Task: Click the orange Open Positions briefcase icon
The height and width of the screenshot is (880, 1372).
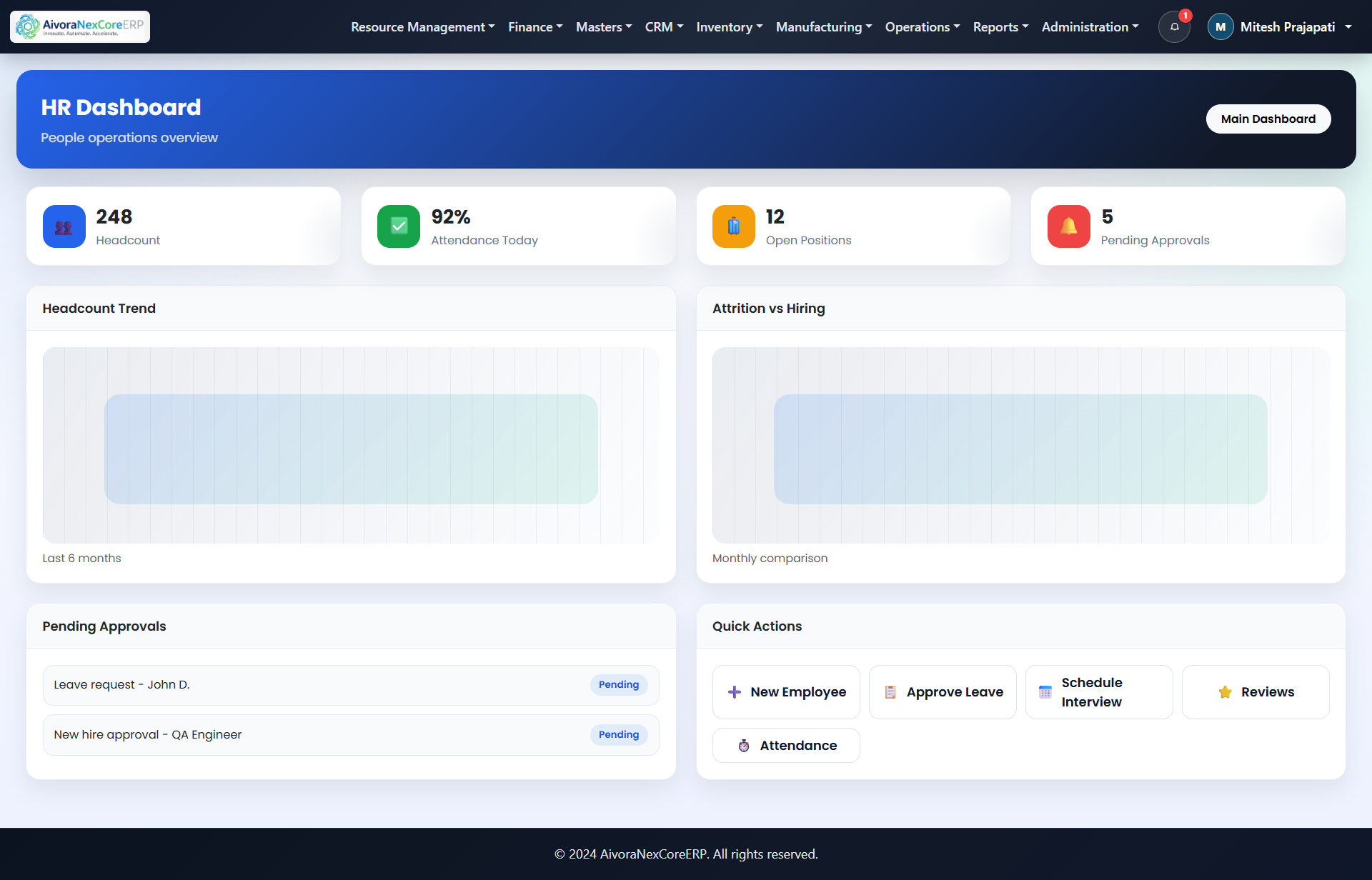Action: coord(733,226)
